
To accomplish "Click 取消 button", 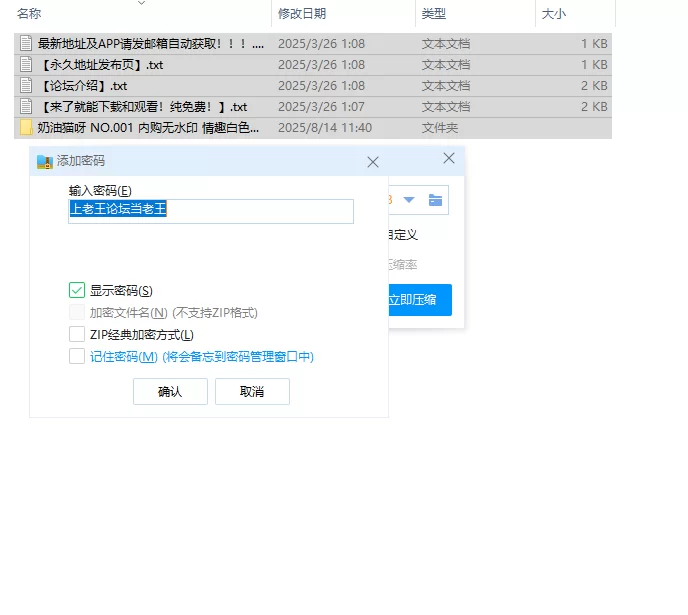I will pyautogui.click(x=252, y=391).
